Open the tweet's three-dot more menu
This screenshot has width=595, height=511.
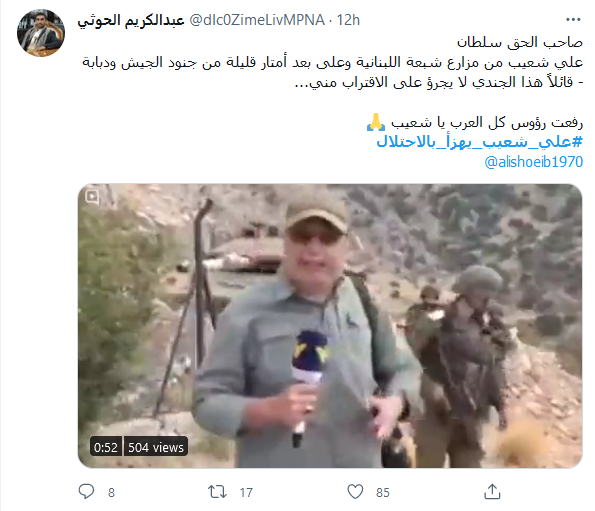[x=573, y=20]
